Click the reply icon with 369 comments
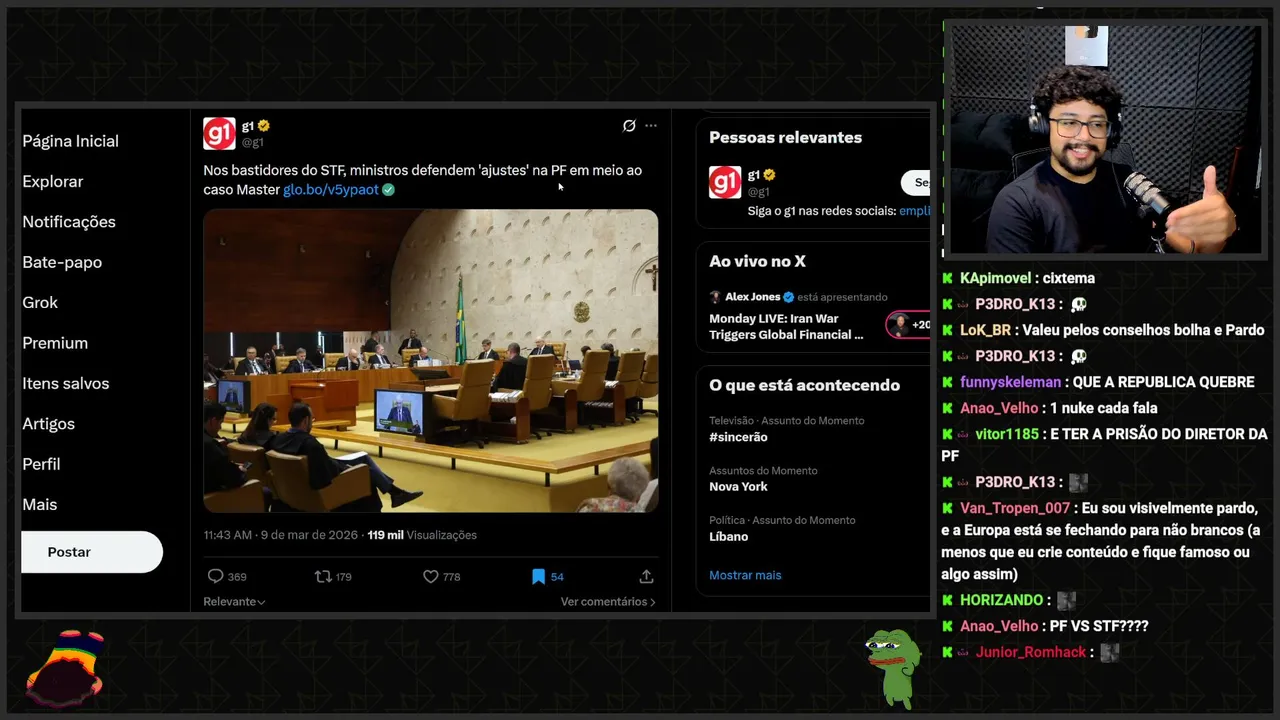 tap(215, 576)
